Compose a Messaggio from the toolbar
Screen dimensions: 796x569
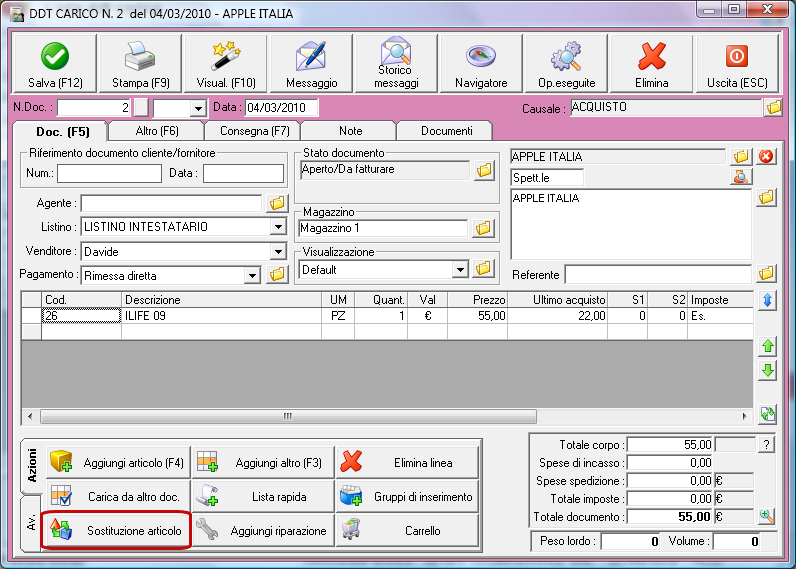pyautogui.click(x=311, y=63)
